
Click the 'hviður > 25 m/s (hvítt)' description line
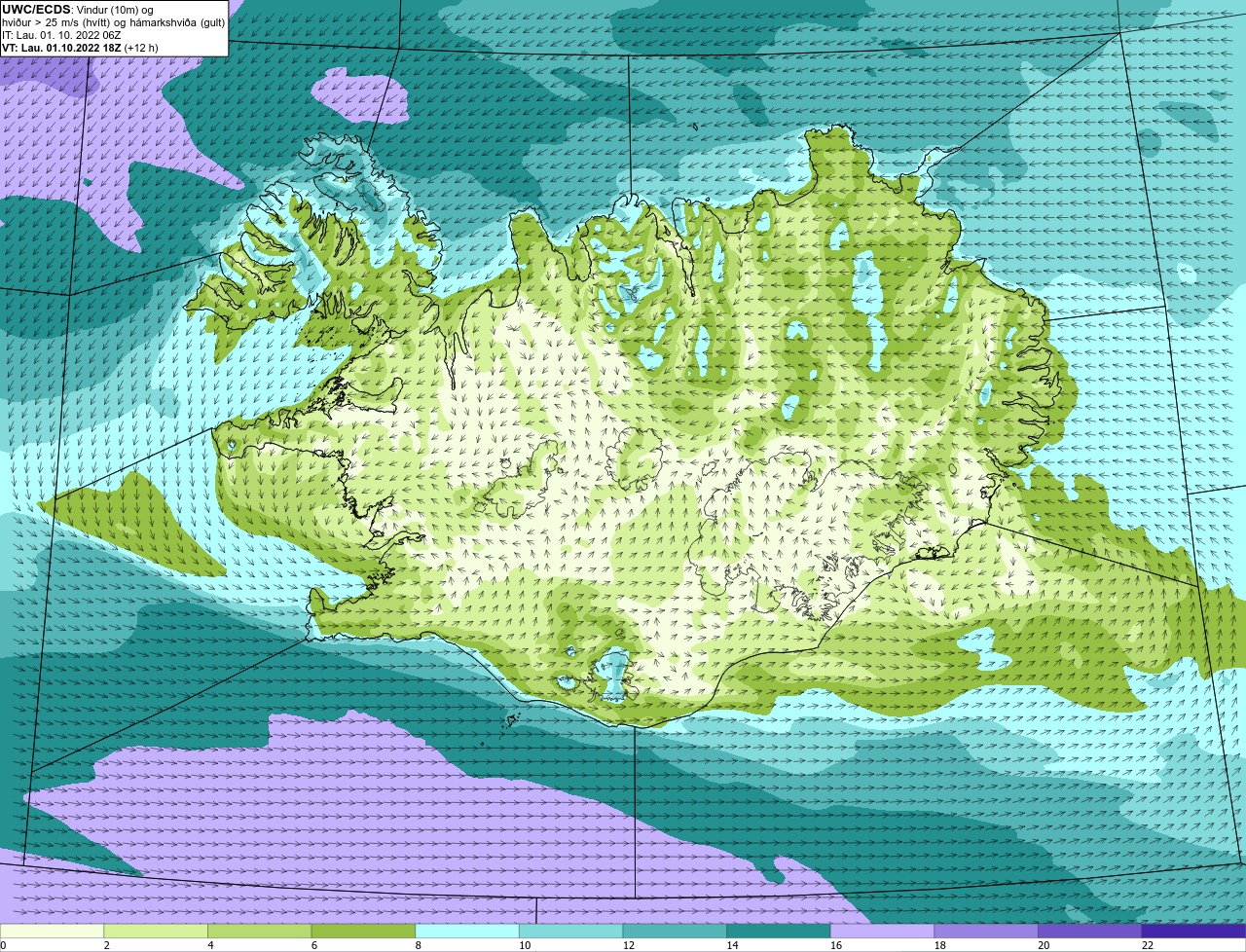(114, 21)
